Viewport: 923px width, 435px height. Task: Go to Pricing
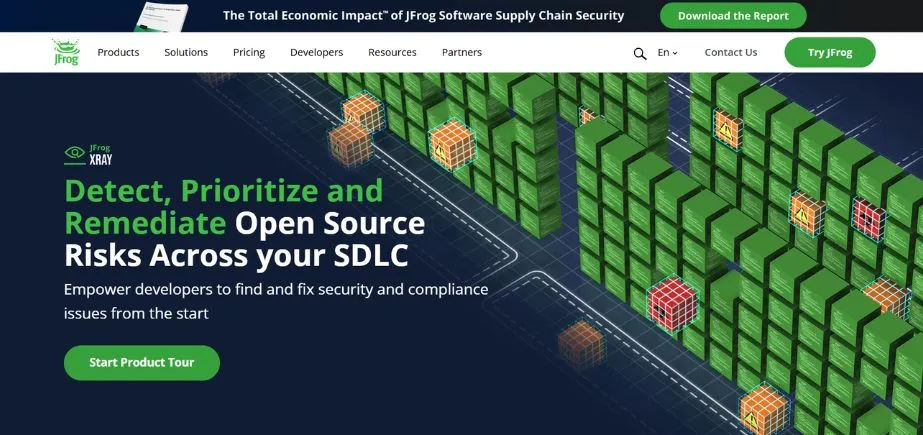pyautogui.click(x=249, y=52)
